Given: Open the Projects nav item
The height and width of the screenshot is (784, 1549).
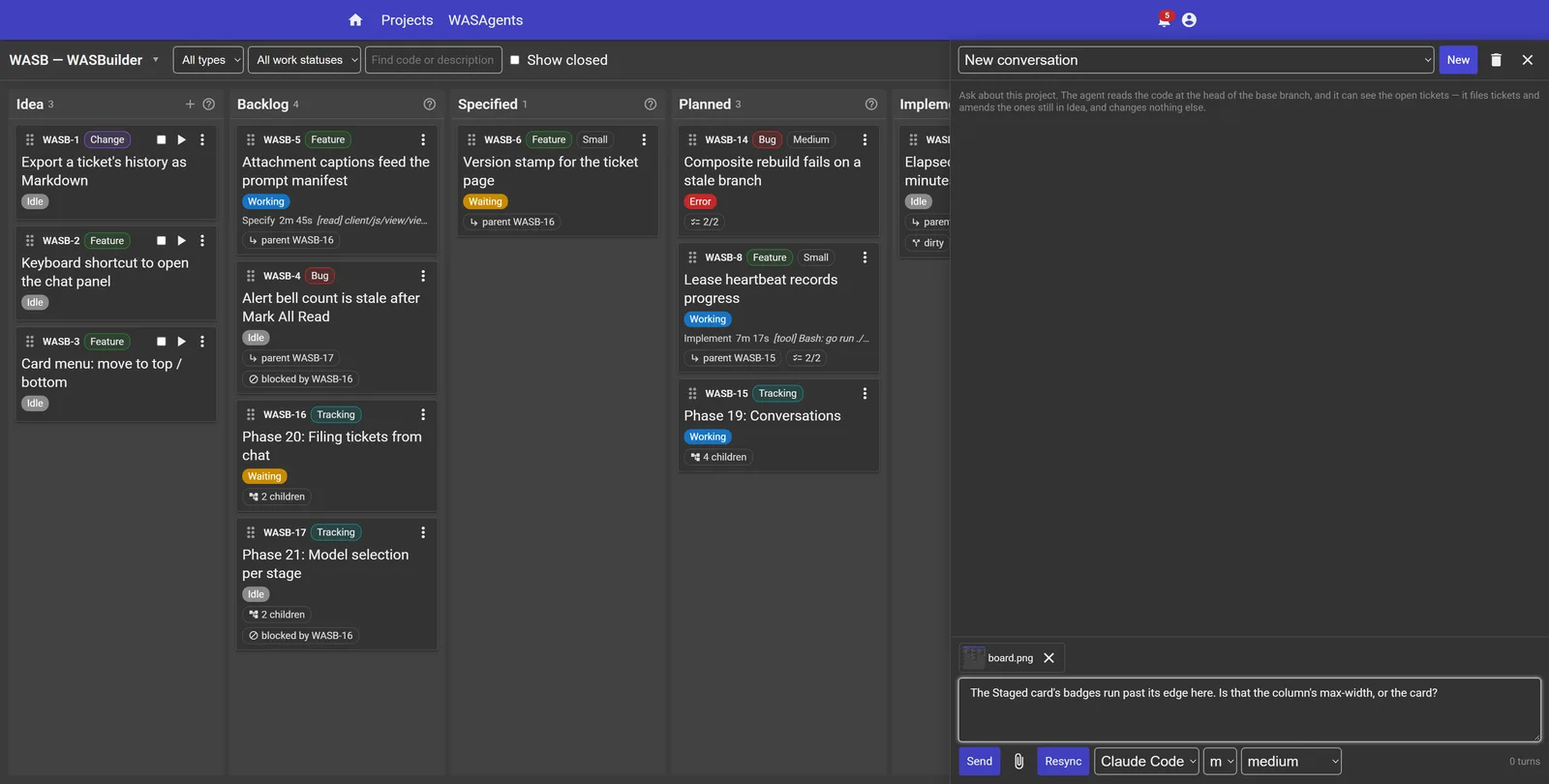Looking at the screenshot, I should coord(407,20).
